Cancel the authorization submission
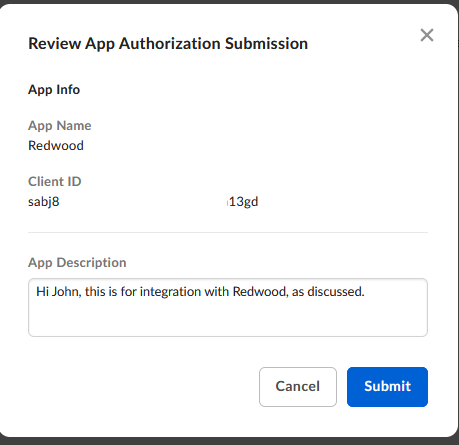Image resolution: width=459 pixels, height=445 pixels. [298, 387]
